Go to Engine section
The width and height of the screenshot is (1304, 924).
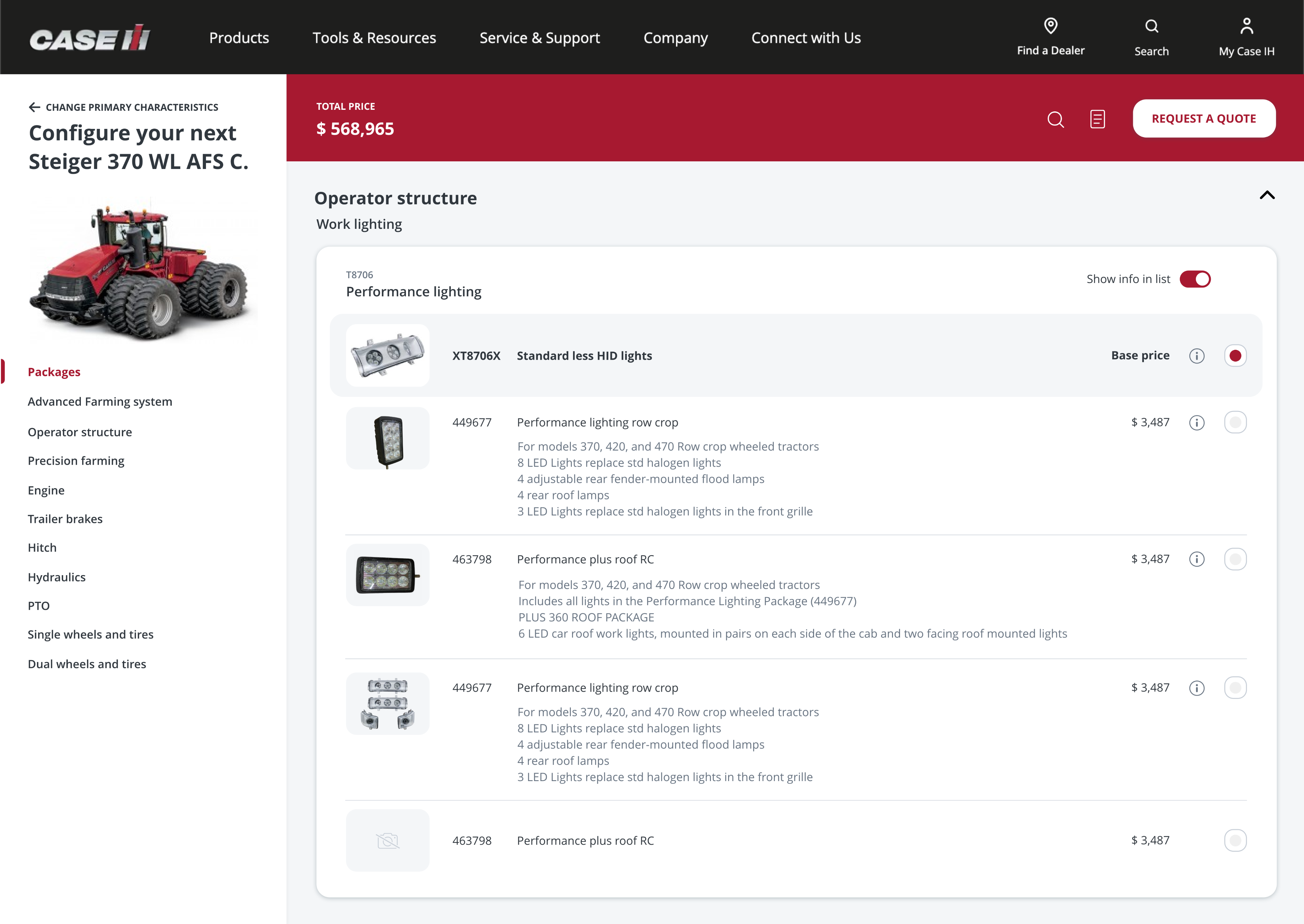tap(46, 490)
